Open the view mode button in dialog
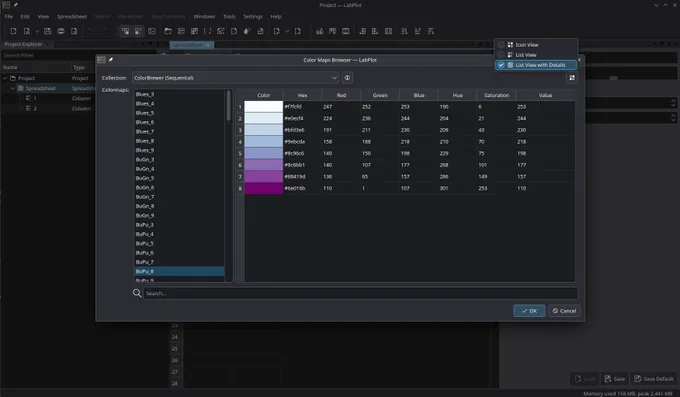The height and width of the screenshot is (397, 680). (x=572, y=78)
